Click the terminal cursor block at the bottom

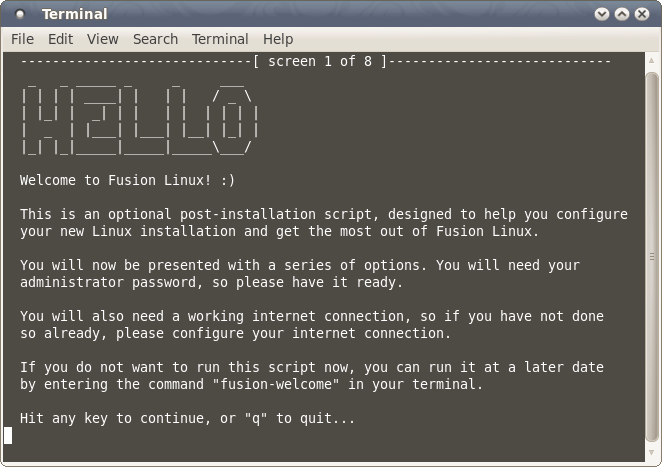tap(8, 435)
